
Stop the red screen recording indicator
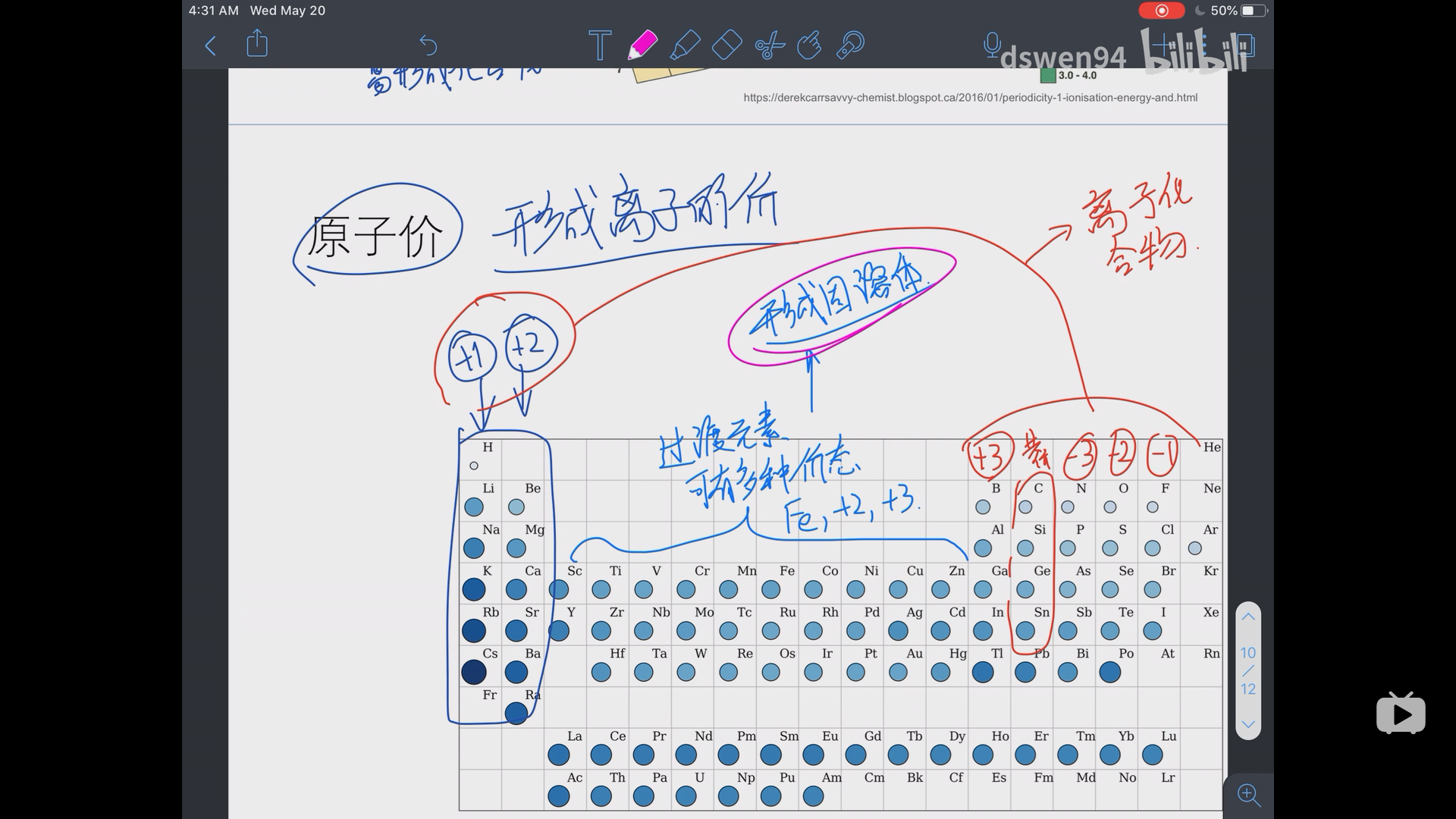[1161, 11]
